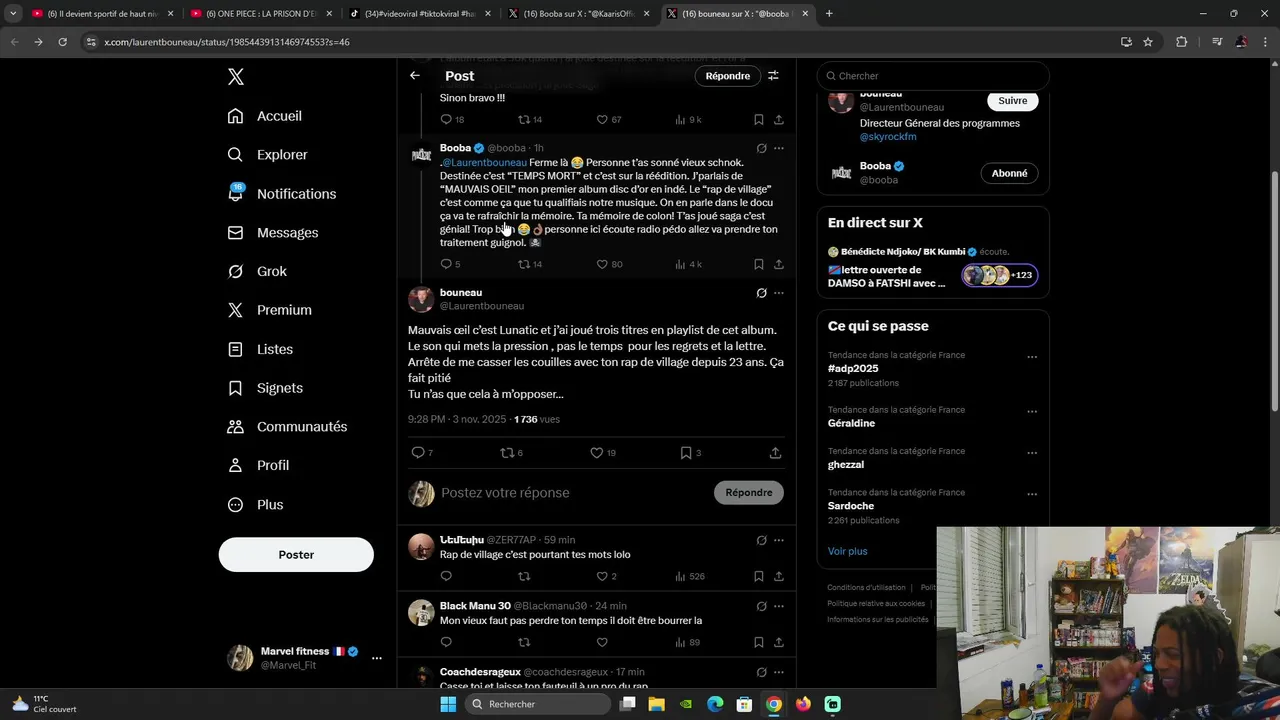
Task: Reply to main post with 7 comments
Action: click(x=418, y=453)
